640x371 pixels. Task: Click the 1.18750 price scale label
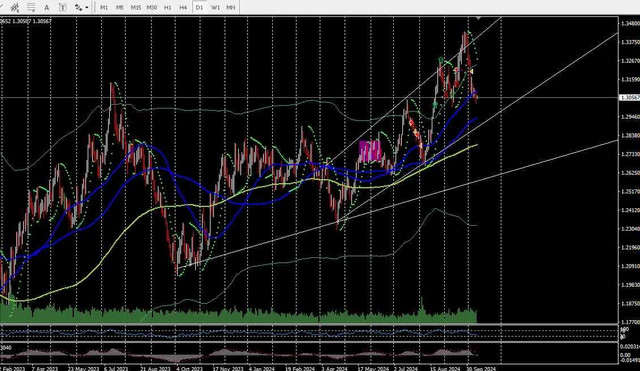tap(630, 304)
